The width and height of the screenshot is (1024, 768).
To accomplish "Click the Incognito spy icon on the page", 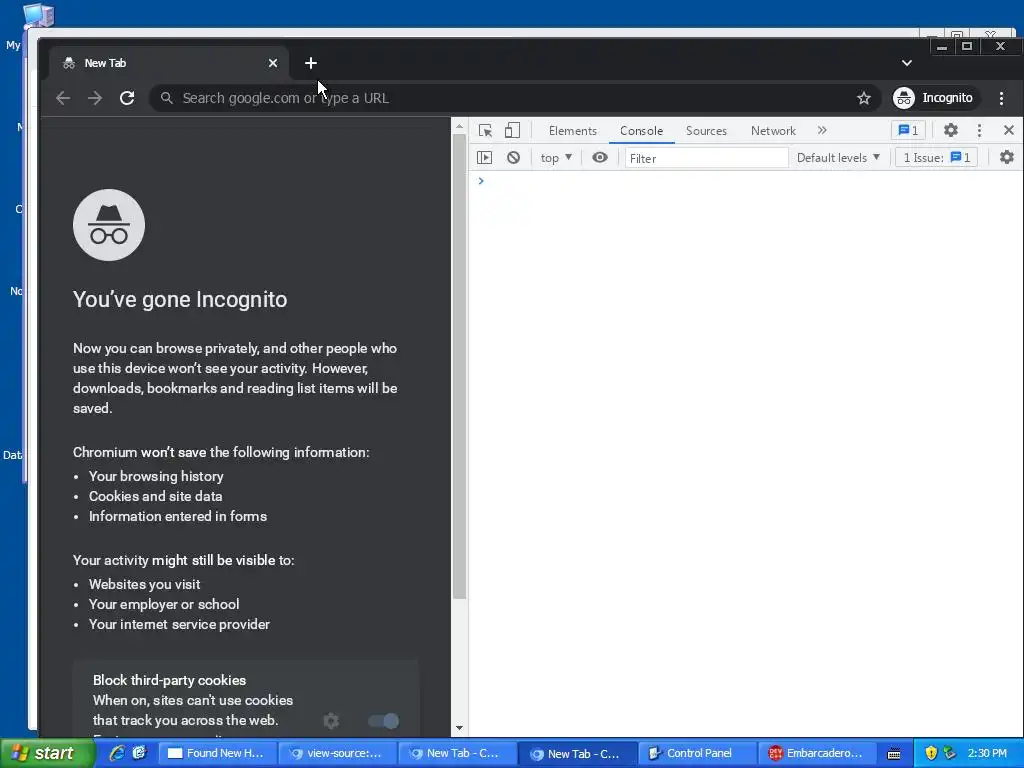I will coord(109,225).
